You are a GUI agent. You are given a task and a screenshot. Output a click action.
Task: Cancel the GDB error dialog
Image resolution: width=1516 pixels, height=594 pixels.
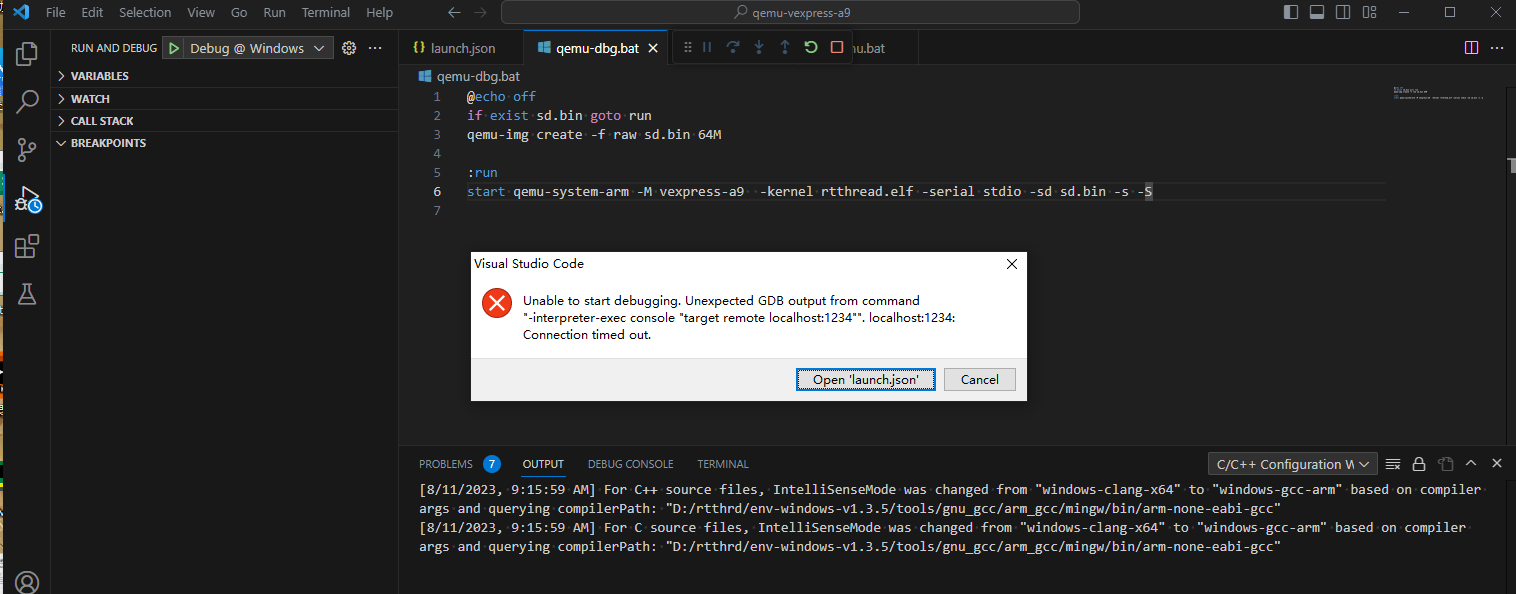coord(979,379)
